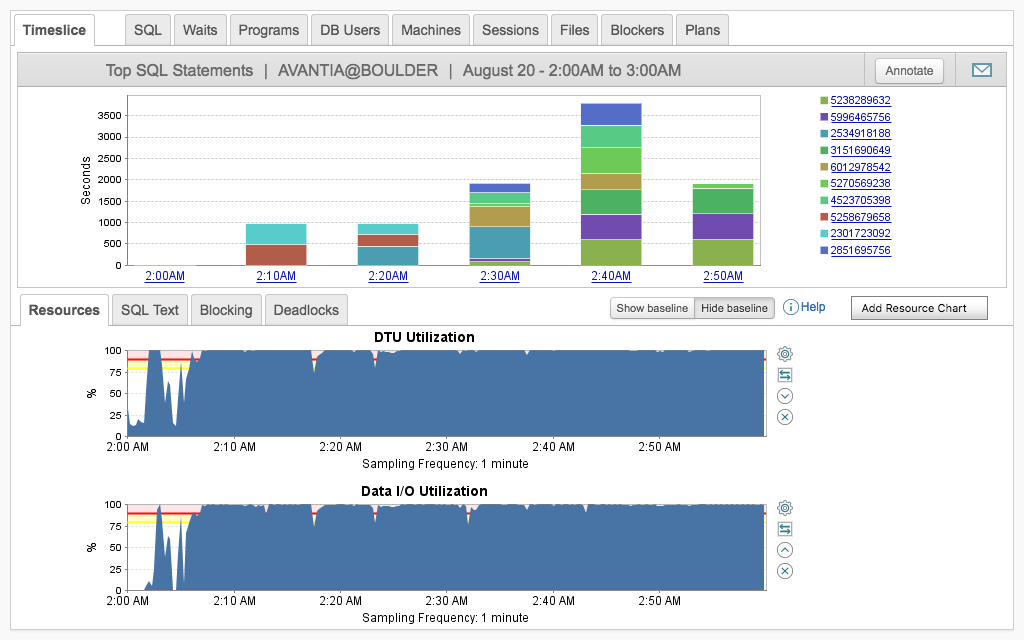The image size is (1024, 640).
Task: Disable Hide baseline
Action: 734,308
